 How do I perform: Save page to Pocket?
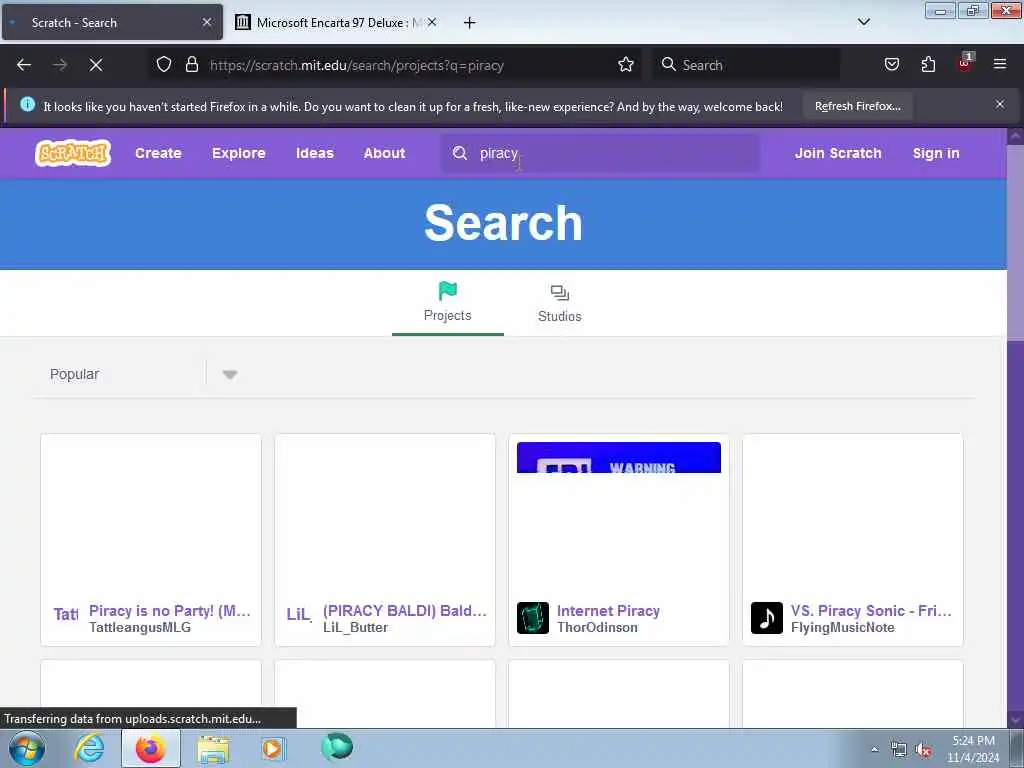(891, 65)
